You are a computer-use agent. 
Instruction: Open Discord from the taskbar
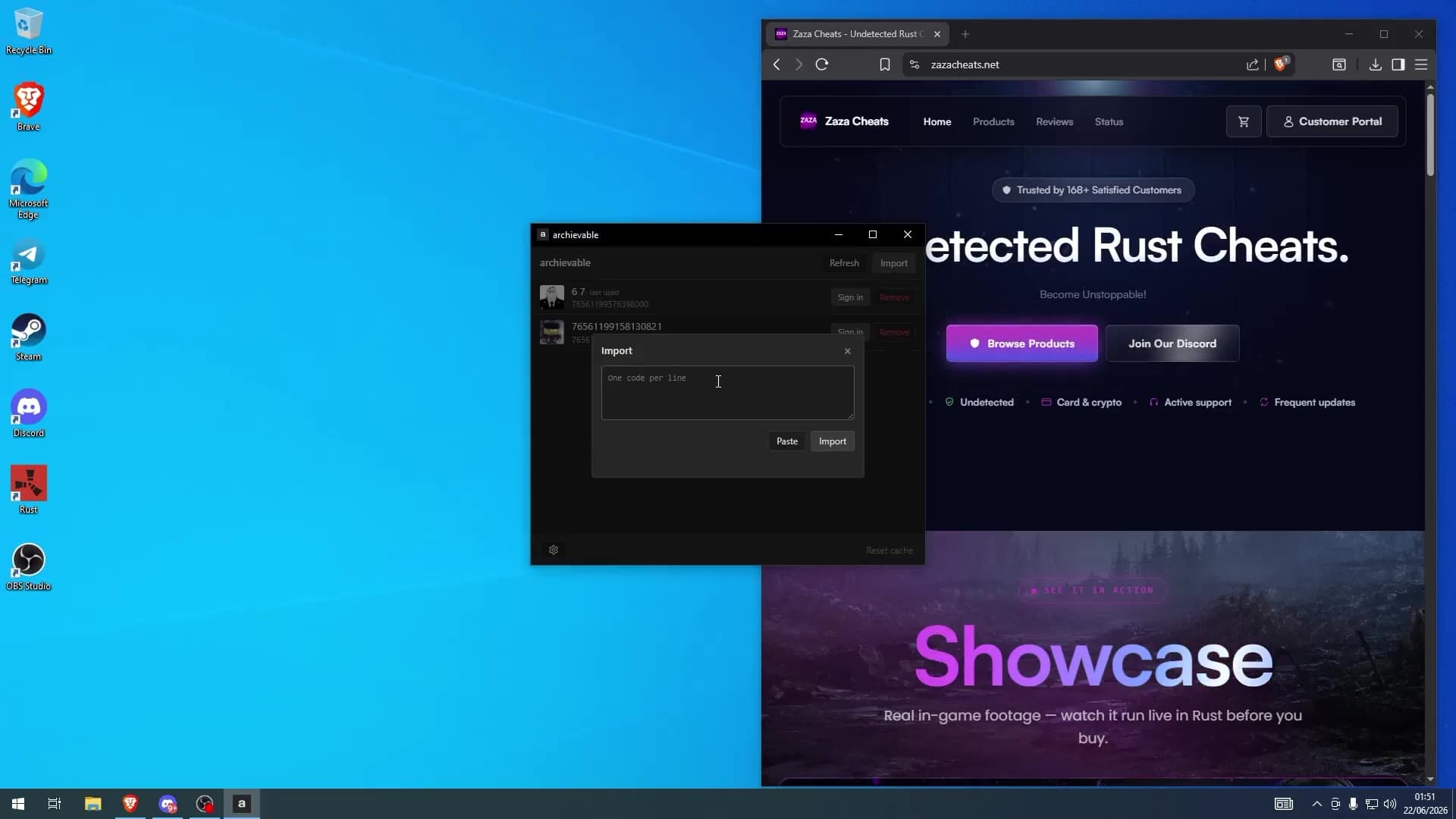coord(168,804)
